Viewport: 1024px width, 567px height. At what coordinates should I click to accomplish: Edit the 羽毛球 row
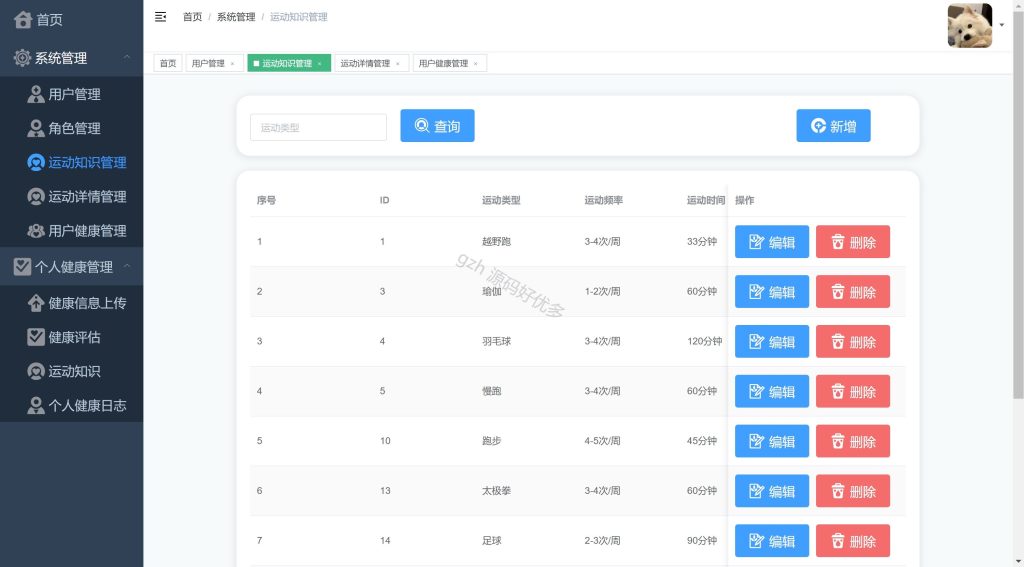pyautogui.click(x=772, y=341)
